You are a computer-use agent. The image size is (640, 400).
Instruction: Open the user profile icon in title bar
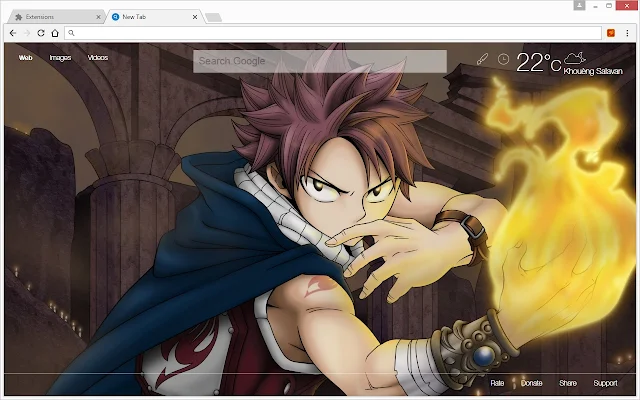pos(579,5)
